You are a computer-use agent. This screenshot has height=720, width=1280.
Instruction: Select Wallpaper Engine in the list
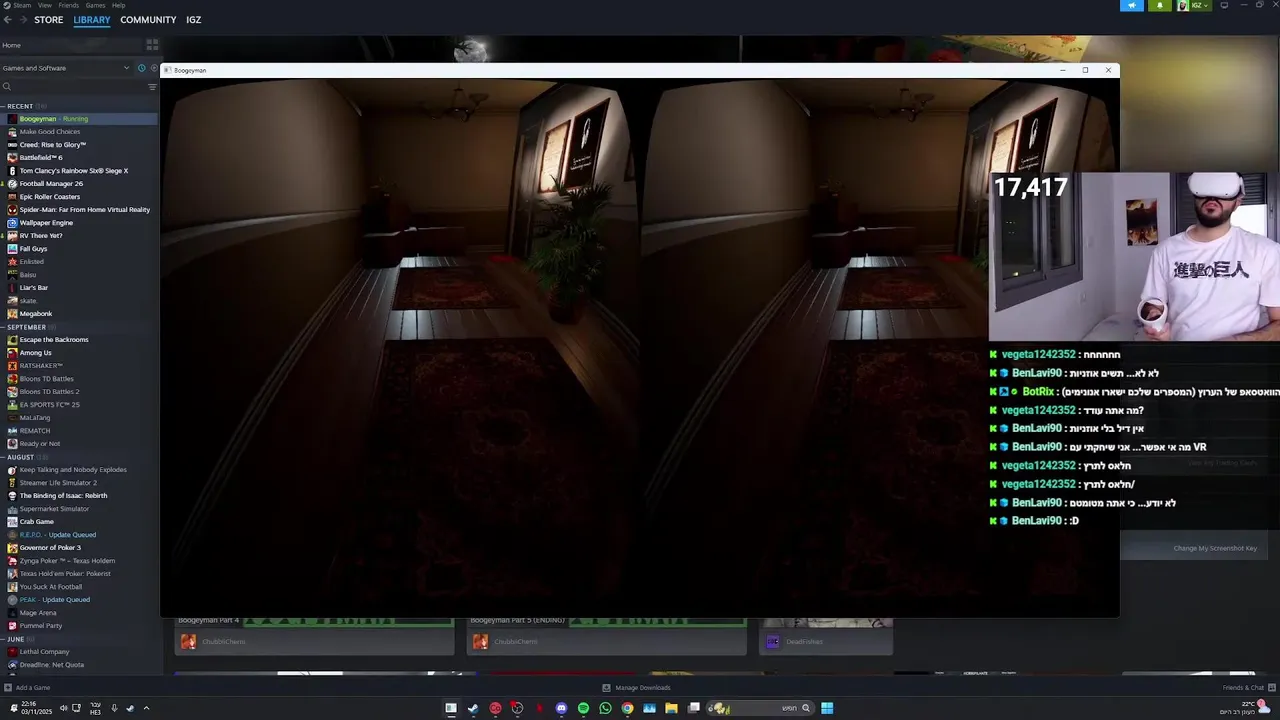(79, 223)
